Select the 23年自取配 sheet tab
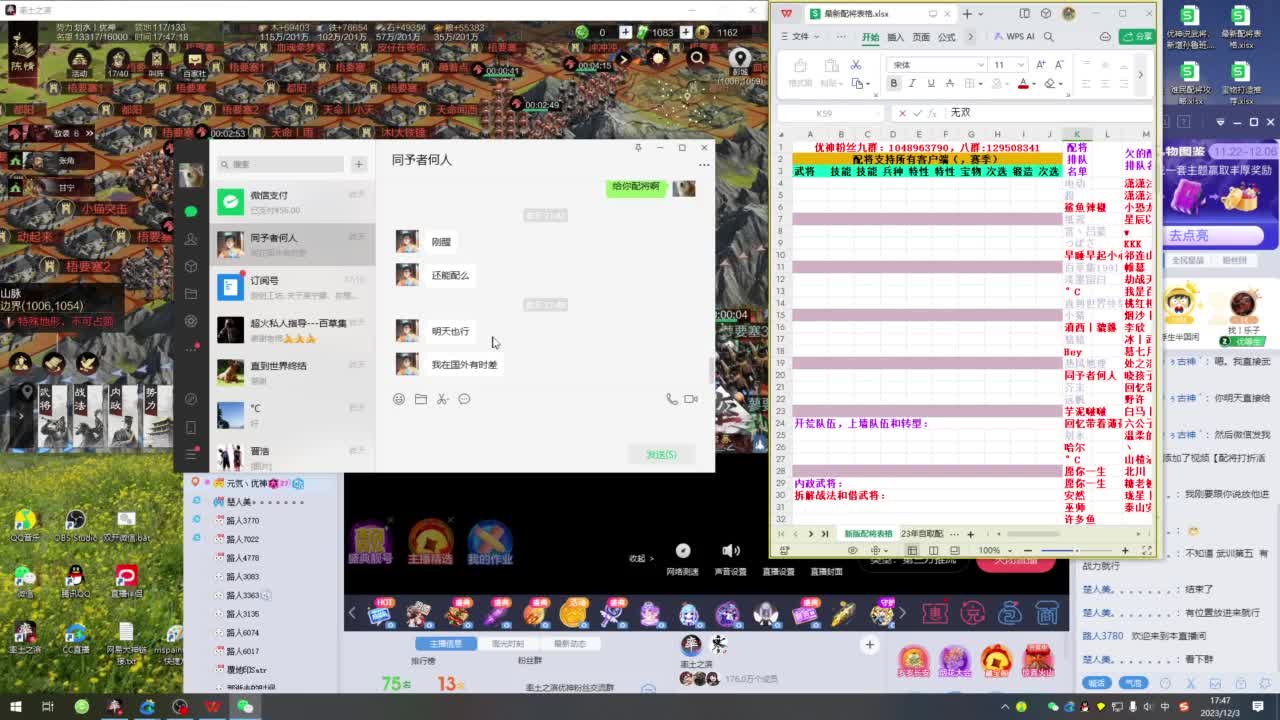 click(x=923, y=534)
